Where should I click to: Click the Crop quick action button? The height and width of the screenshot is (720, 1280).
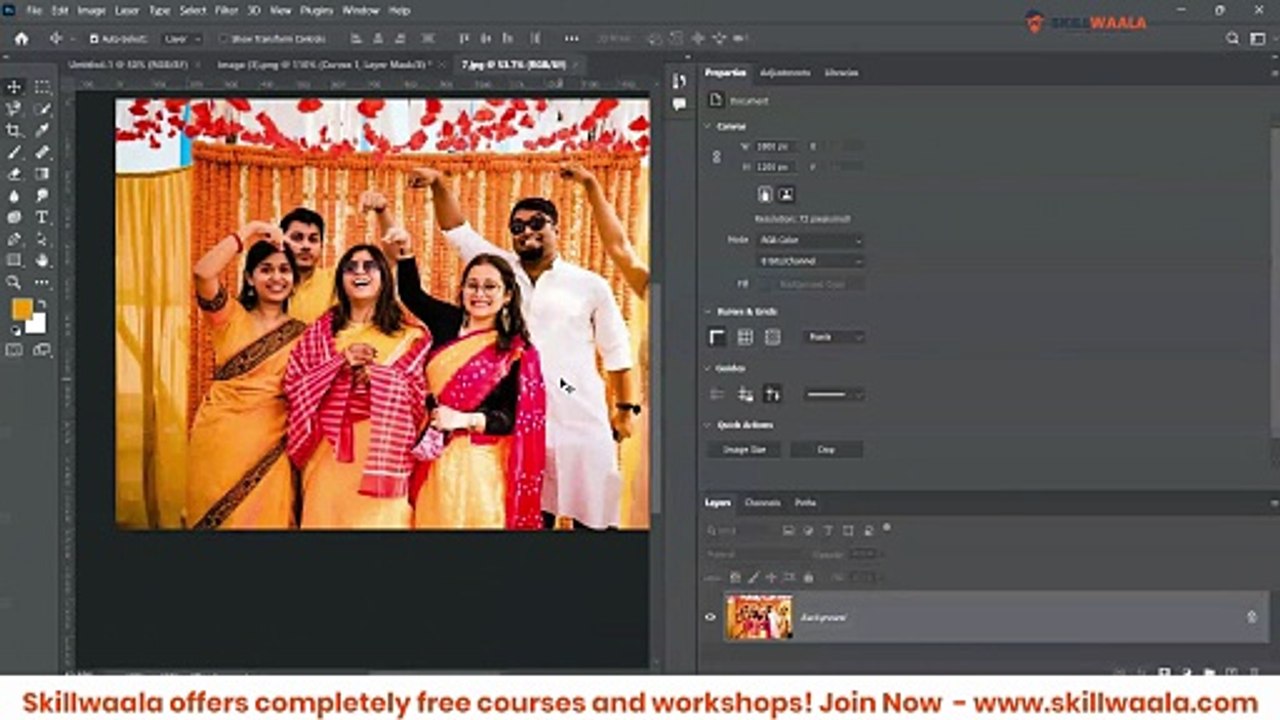point(826,450)
